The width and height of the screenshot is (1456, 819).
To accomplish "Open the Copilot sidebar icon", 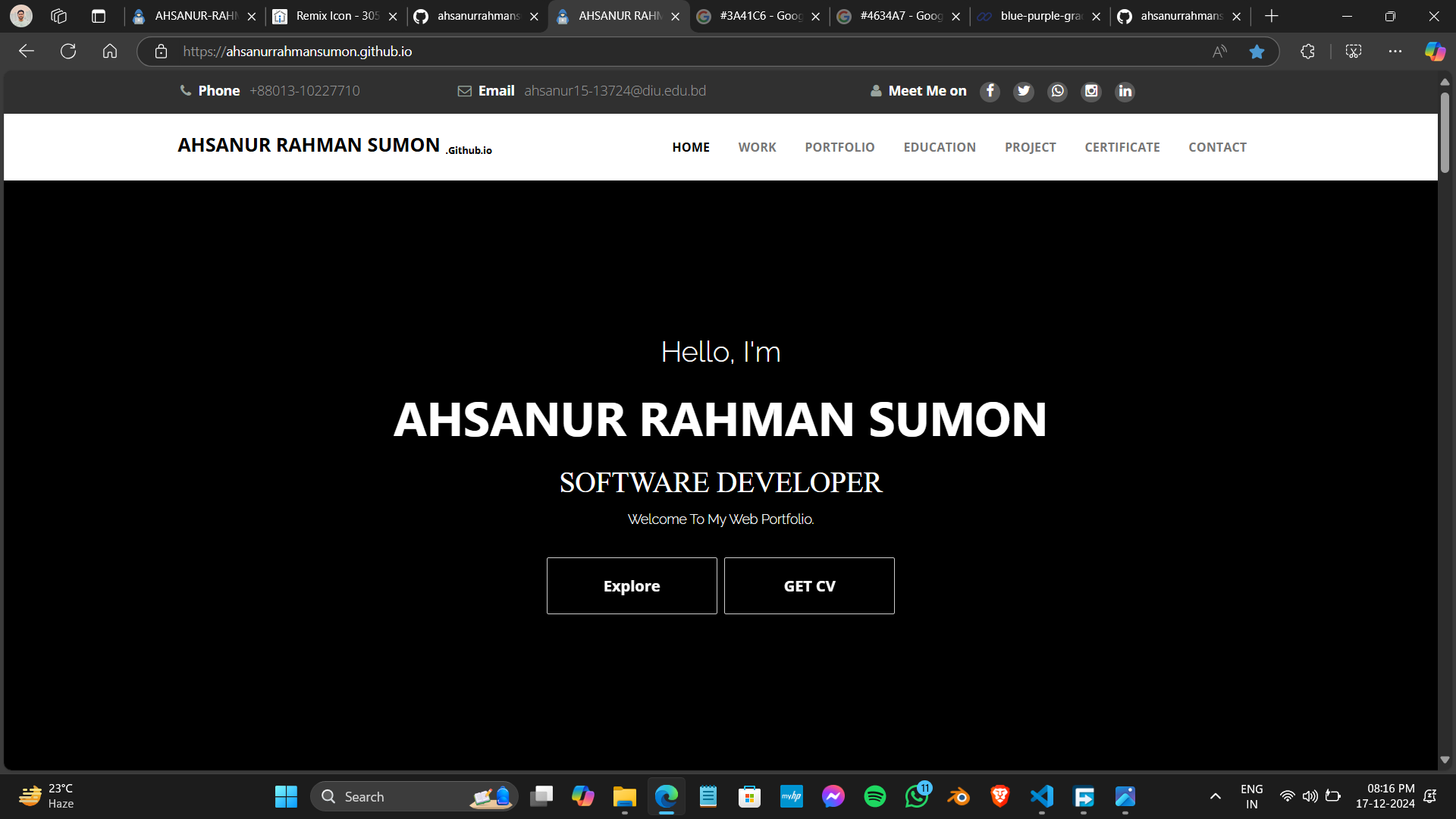I will (1435, 52).
